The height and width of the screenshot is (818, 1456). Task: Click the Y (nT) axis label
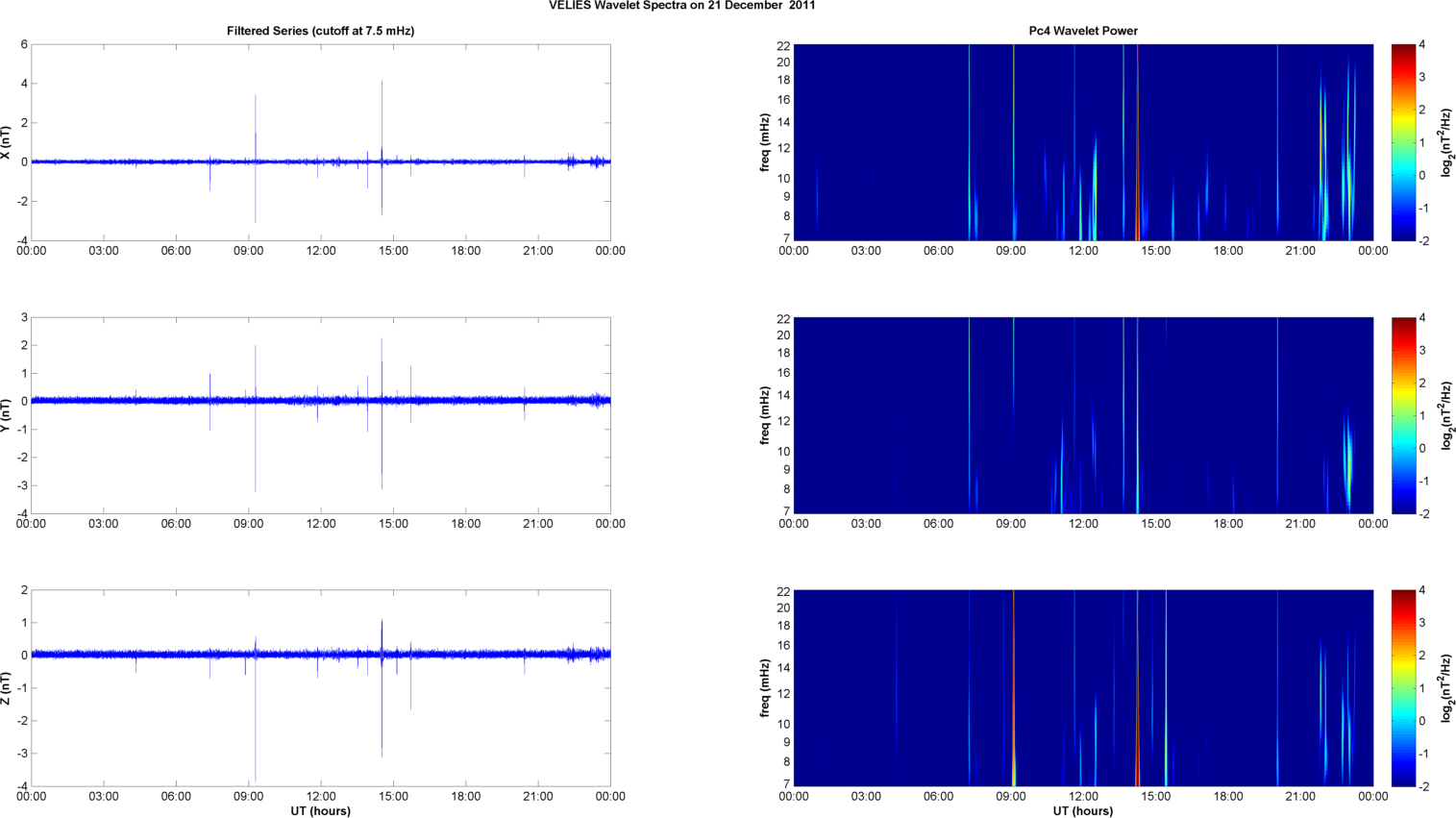(x=6, y=415)
